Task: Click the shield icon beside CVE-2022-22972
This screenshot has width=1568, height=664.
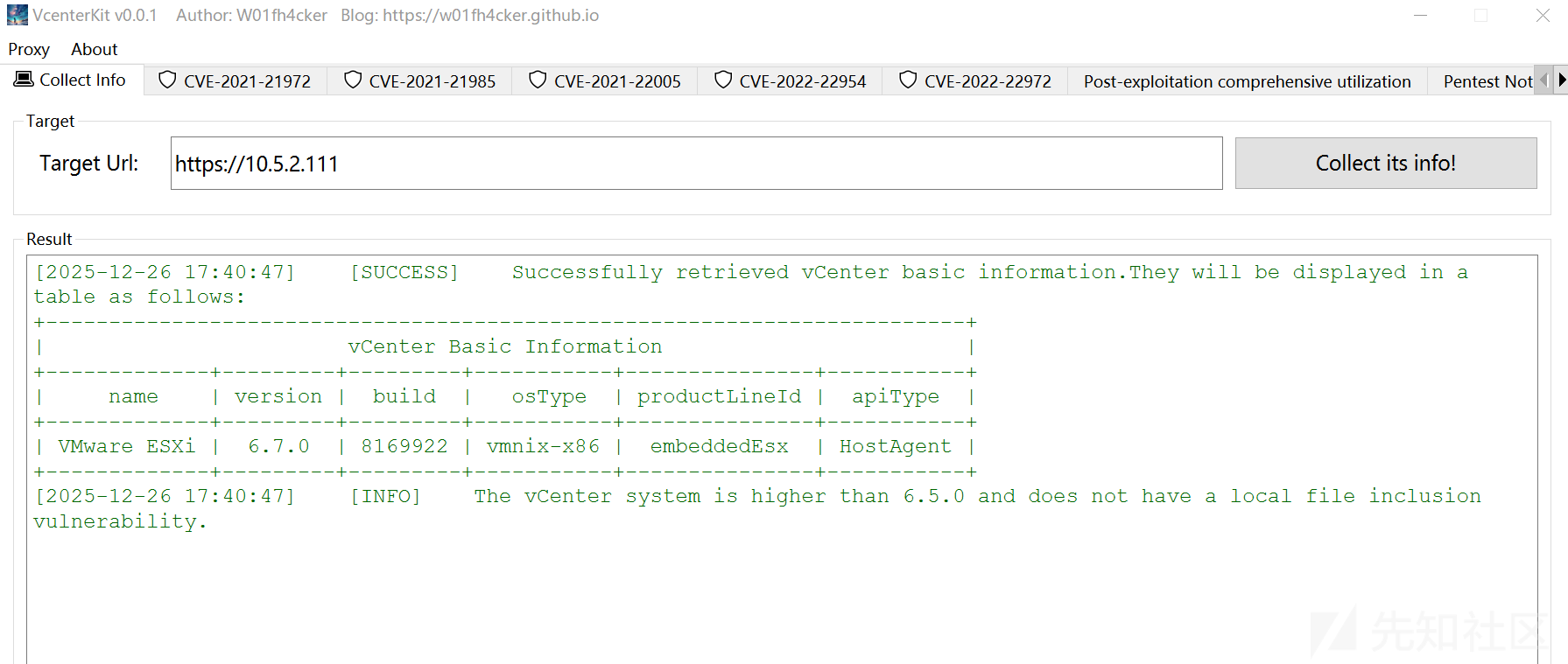Action: (908, 80)
